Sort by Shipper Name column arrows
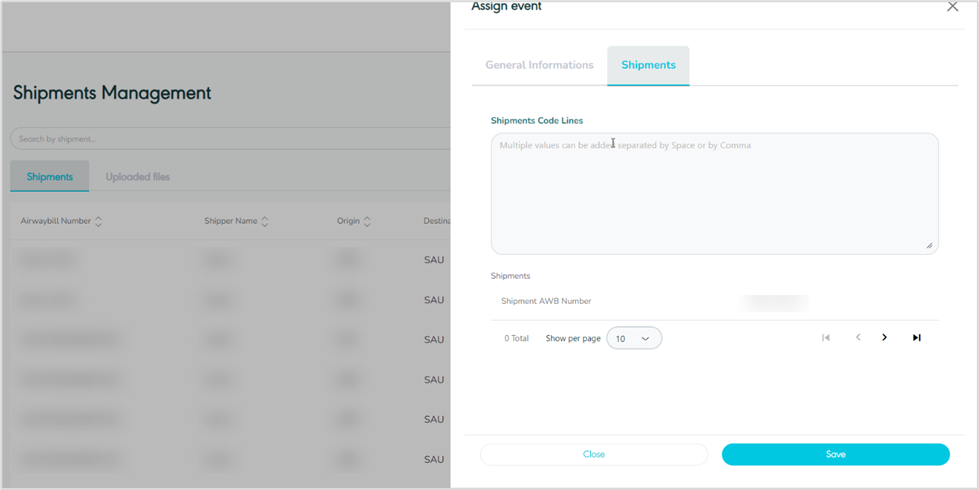The image size is (979, 490). 264,221
